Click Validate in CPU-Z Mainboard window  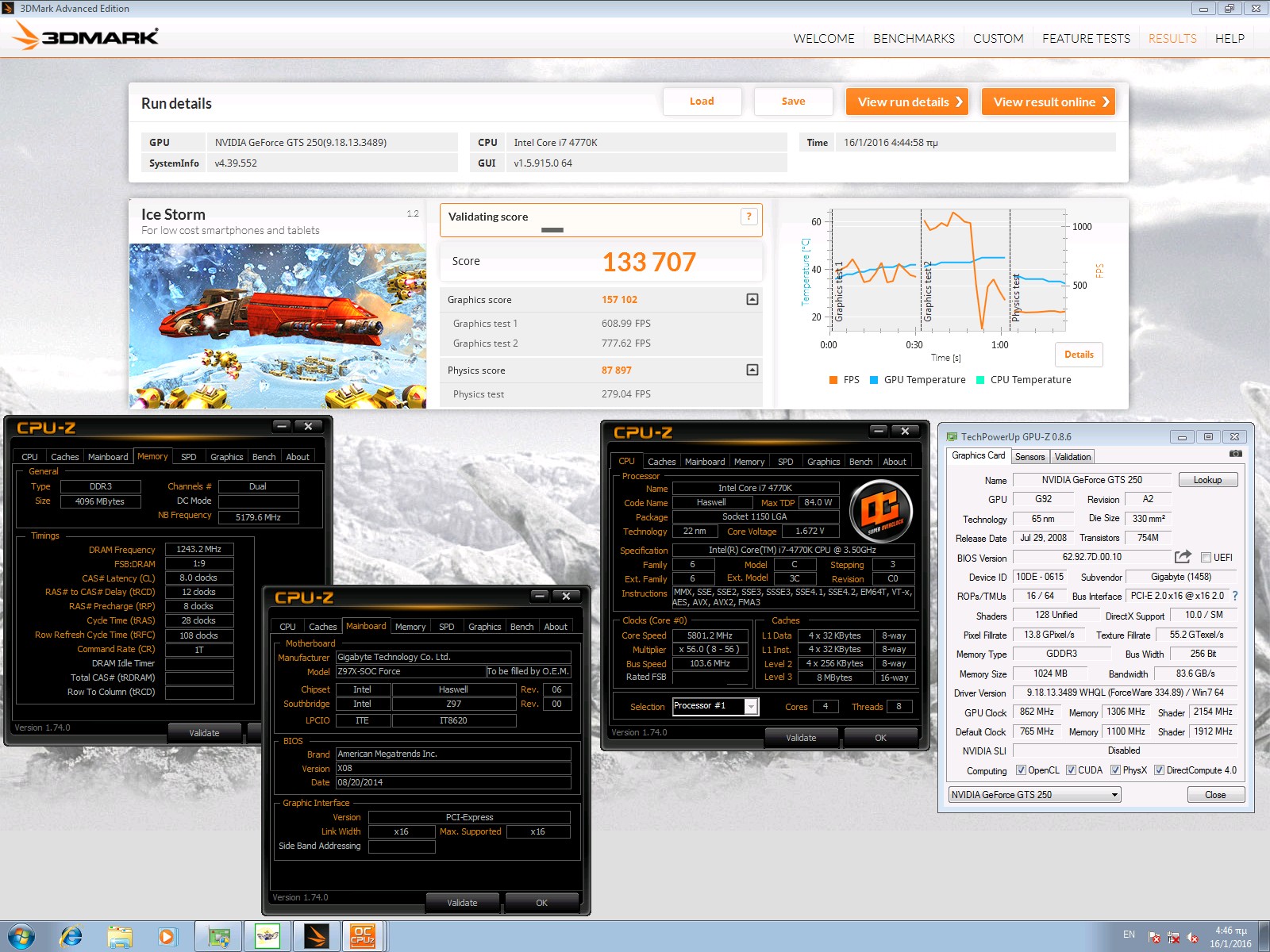(462, 902)
